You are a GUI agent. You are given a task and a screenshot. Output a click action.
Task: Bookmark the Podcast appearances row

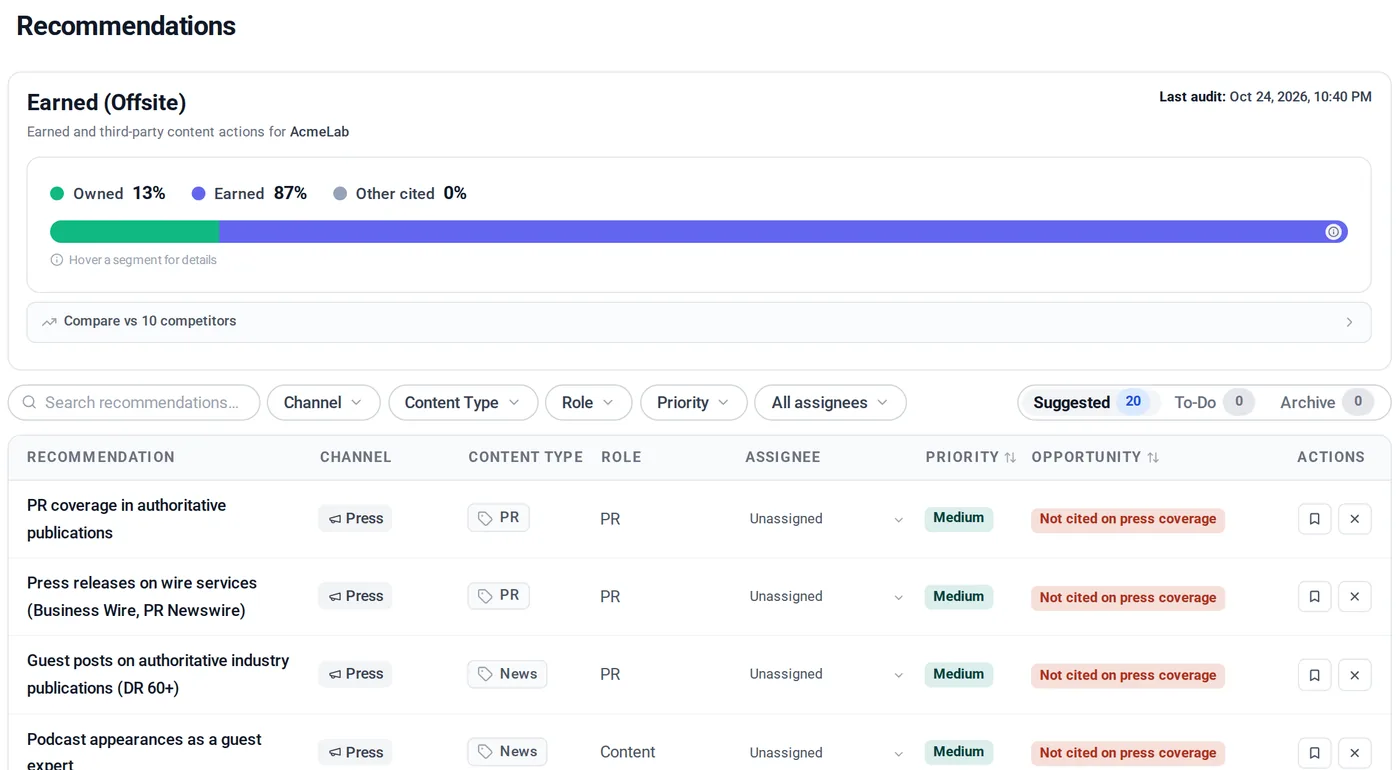(x=1314, y=753)
